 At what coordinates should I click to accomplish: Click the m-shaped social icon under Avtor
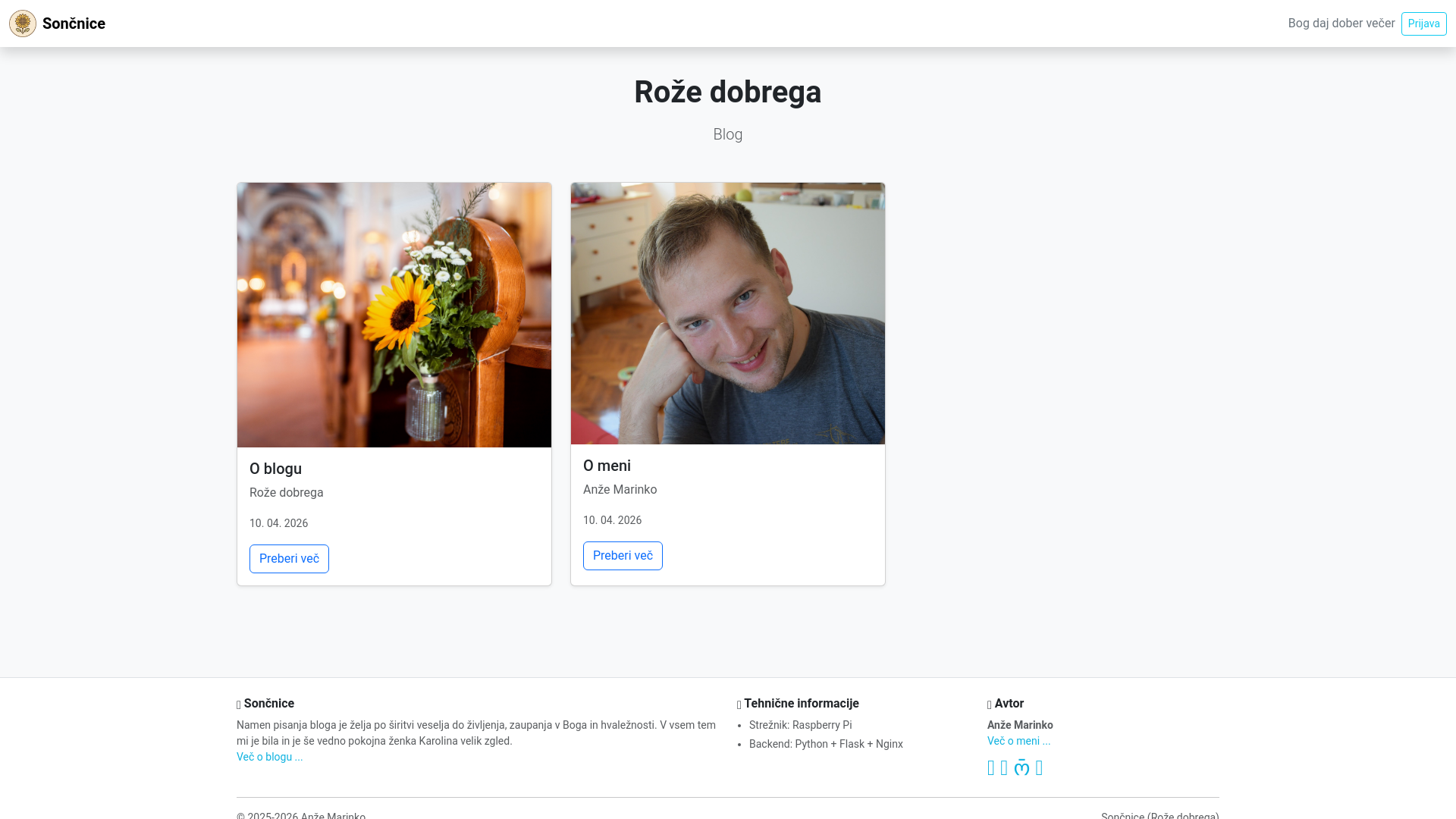[1021, 768]
